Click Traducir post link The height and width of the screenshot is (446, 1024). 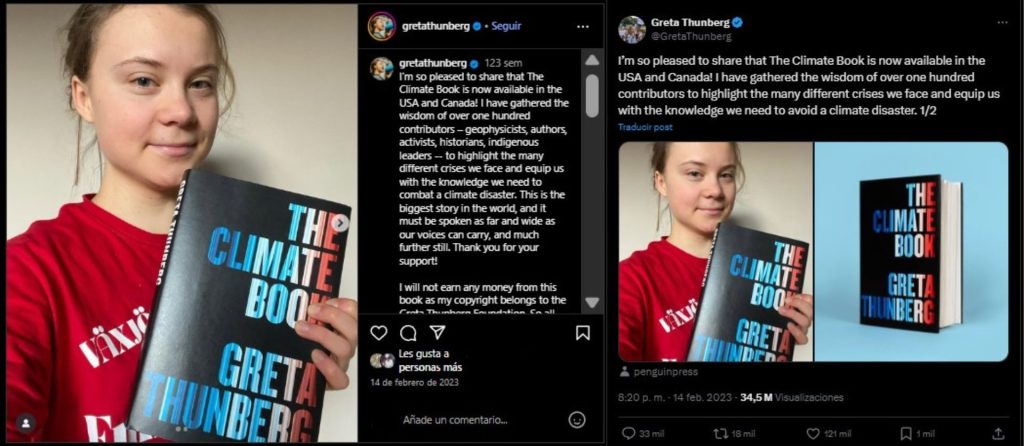click(645, 127)
